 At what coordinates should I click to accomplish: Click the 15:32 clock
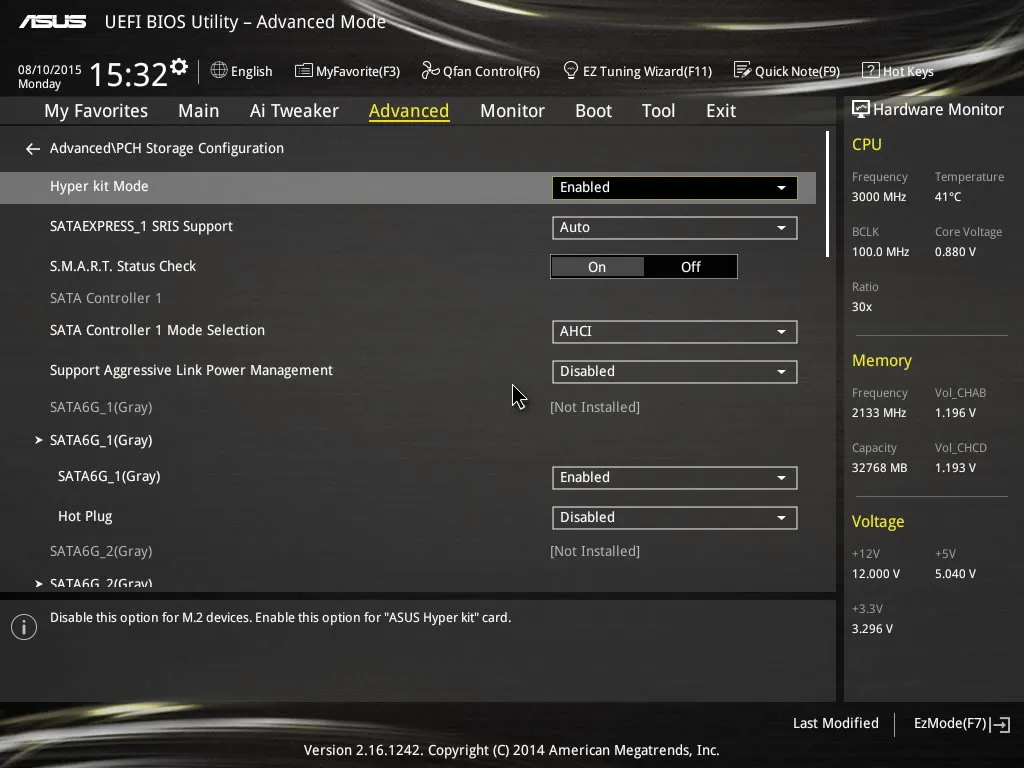pyautogui.click(x=129, y=74)
